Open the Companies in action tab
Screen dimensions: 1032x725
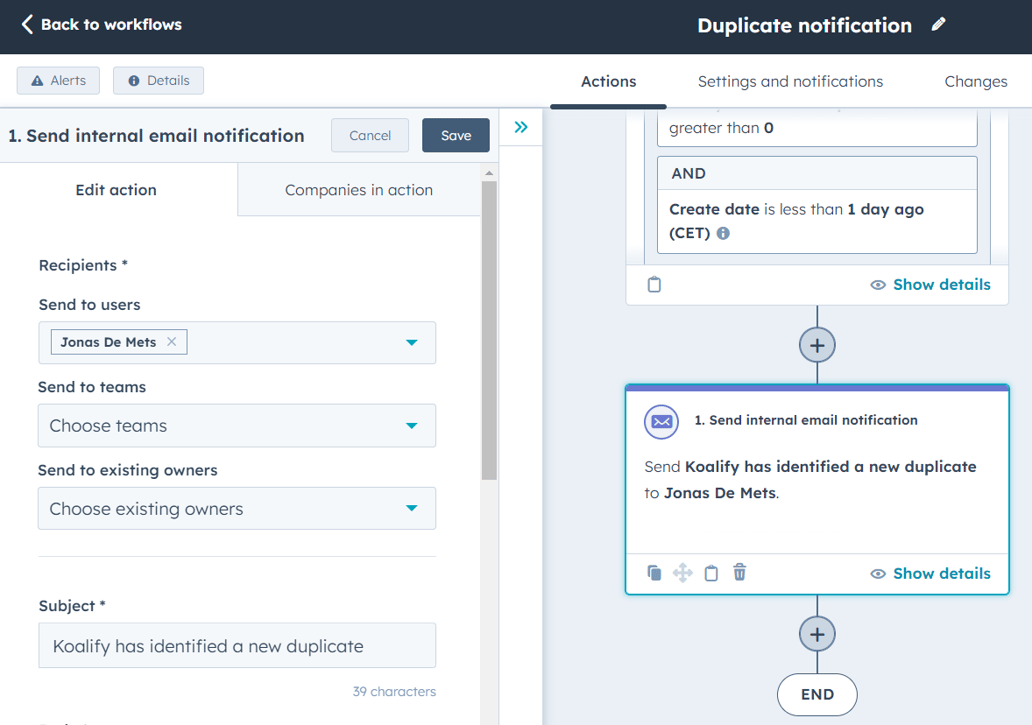coord(358,189)
